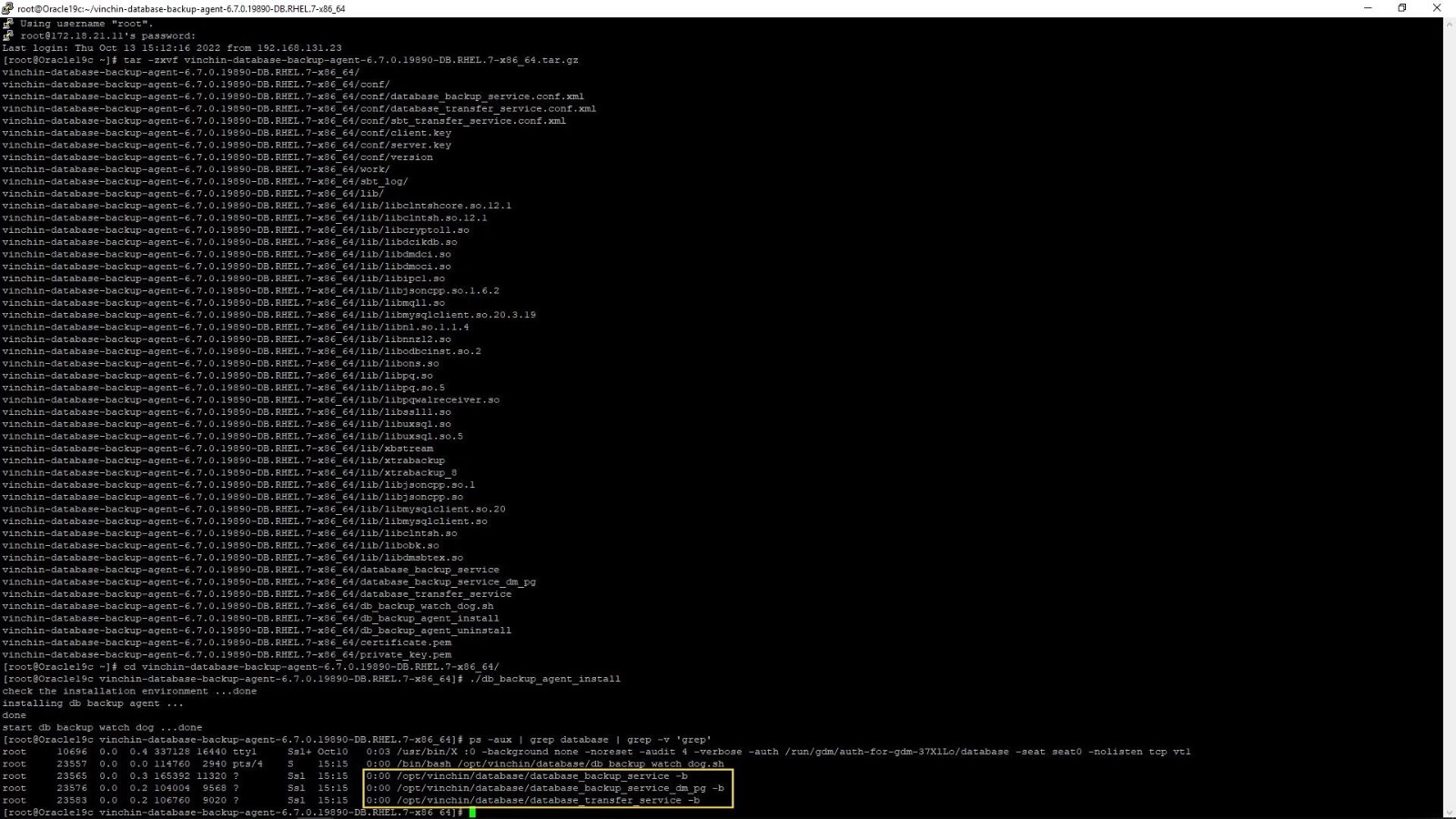
Task: Click the check the installation environment line
Action: coord(129,691)
